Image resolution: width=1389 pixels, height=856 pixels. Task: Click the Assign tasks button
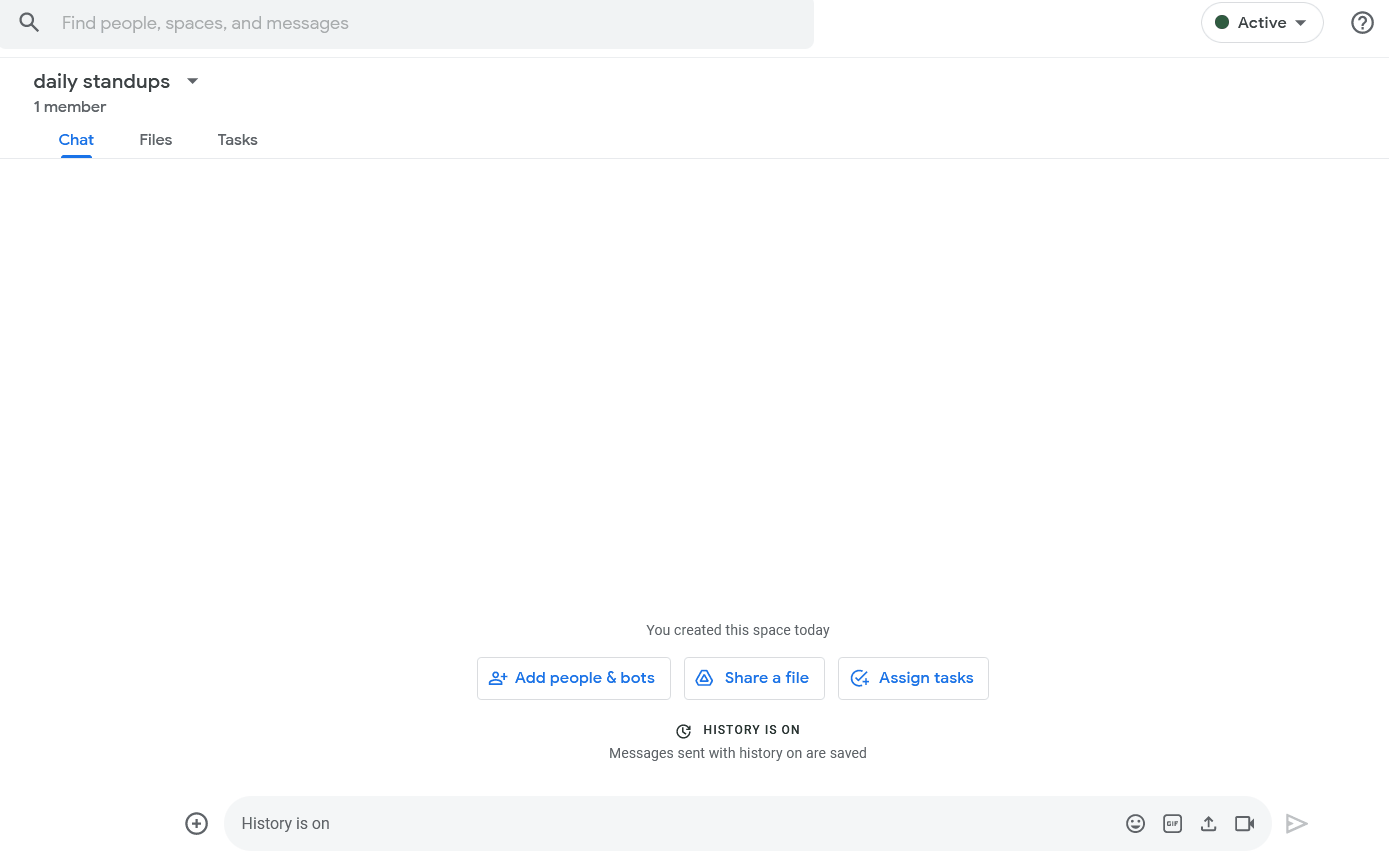click(x=913, y=678)
